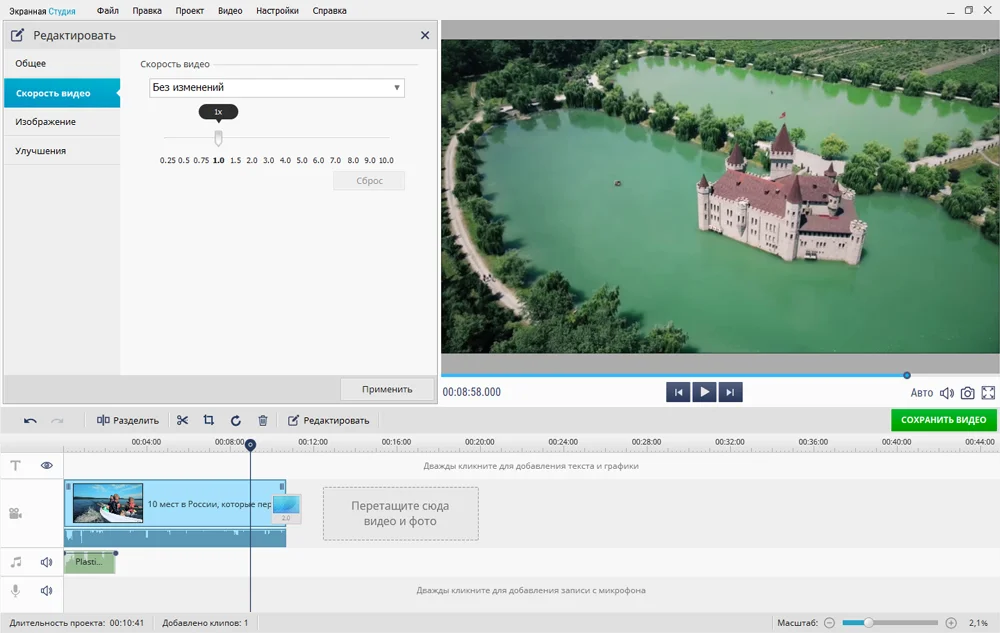The width and height of the screenshot is (1000, 633).
Task: Click Добавлено клипов: 1 status text
Action: click(x=205, y=623)
